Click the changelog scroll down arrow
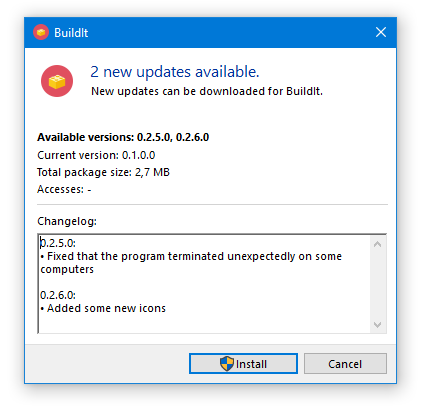This screenshot has height=412, width=425. click(x=377, y=324)
